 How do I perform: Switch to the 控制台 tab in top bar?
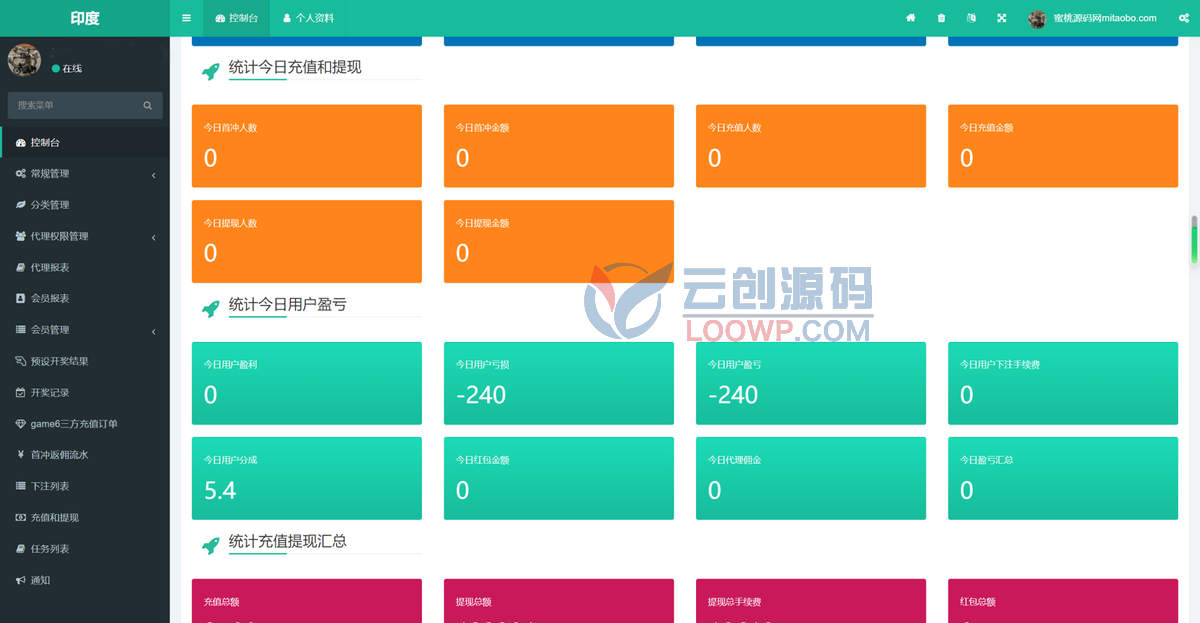[x=236, y=18]
